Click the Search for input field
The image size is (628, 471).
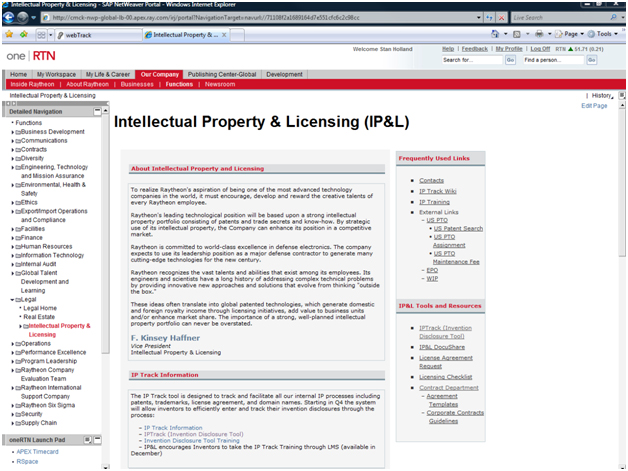pos(472,60)
